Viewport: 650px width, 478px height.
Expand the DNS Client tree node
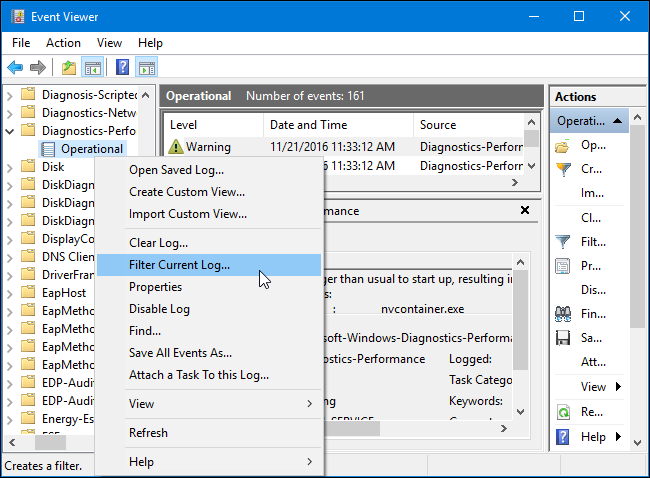click(10, 257)
